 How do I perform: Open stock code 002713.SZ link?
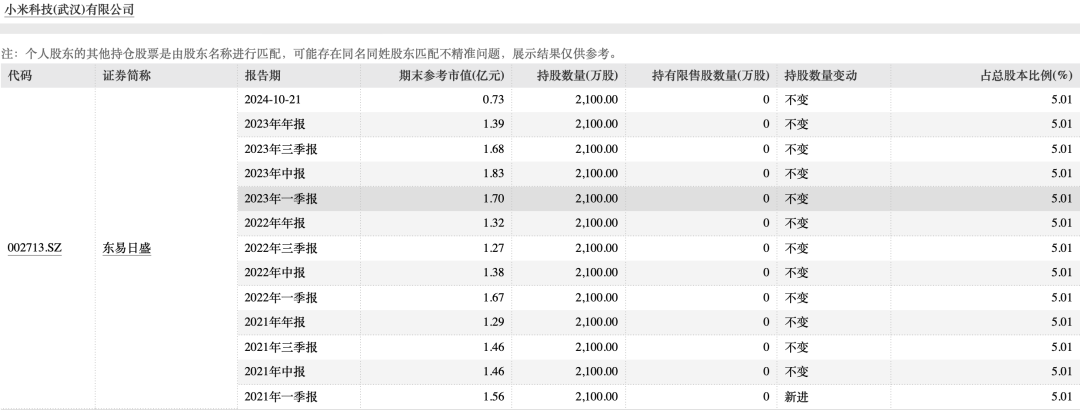34,248
